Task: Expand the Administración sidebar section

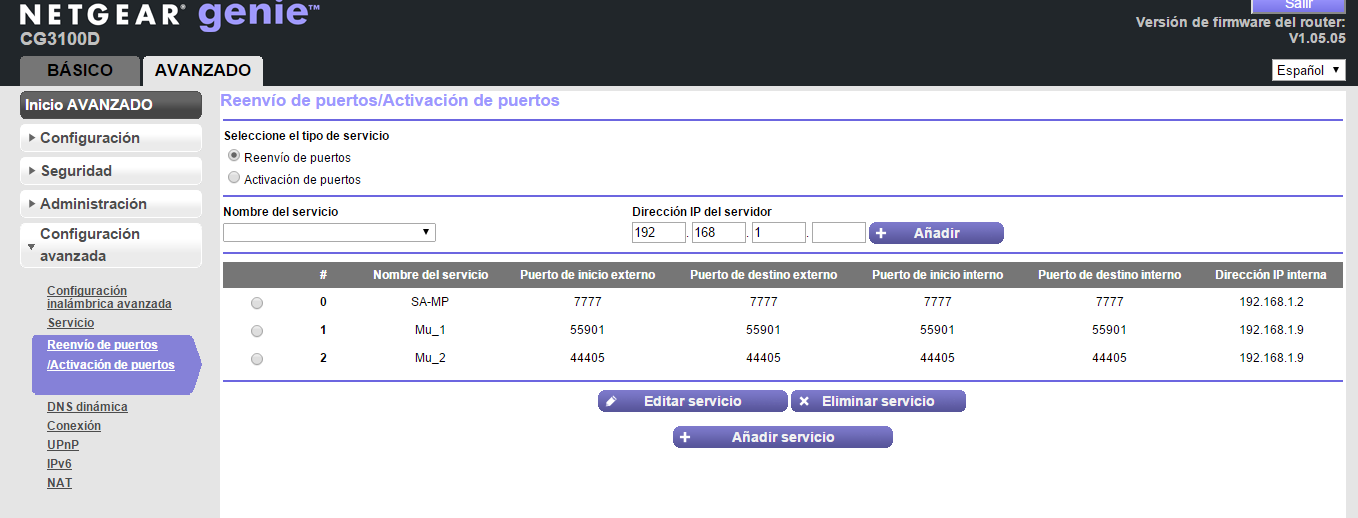Action: coord(111,204)
